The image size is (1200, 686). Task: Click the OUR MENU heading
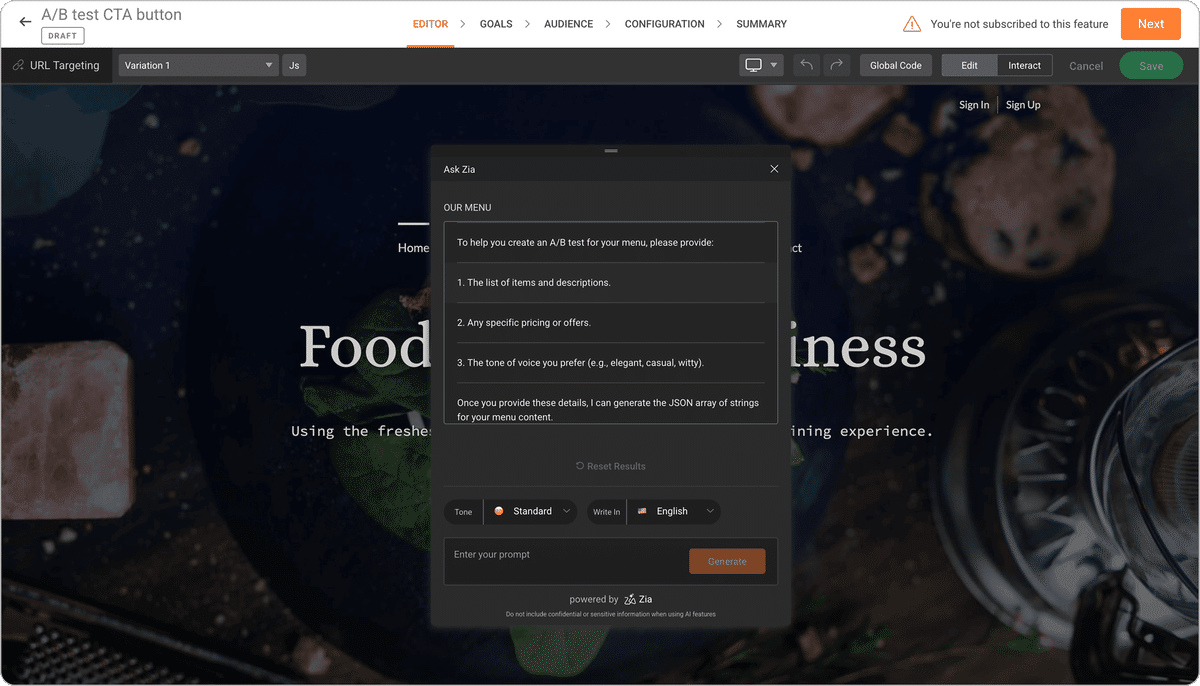pyautogui.click(x=467, y=208)
